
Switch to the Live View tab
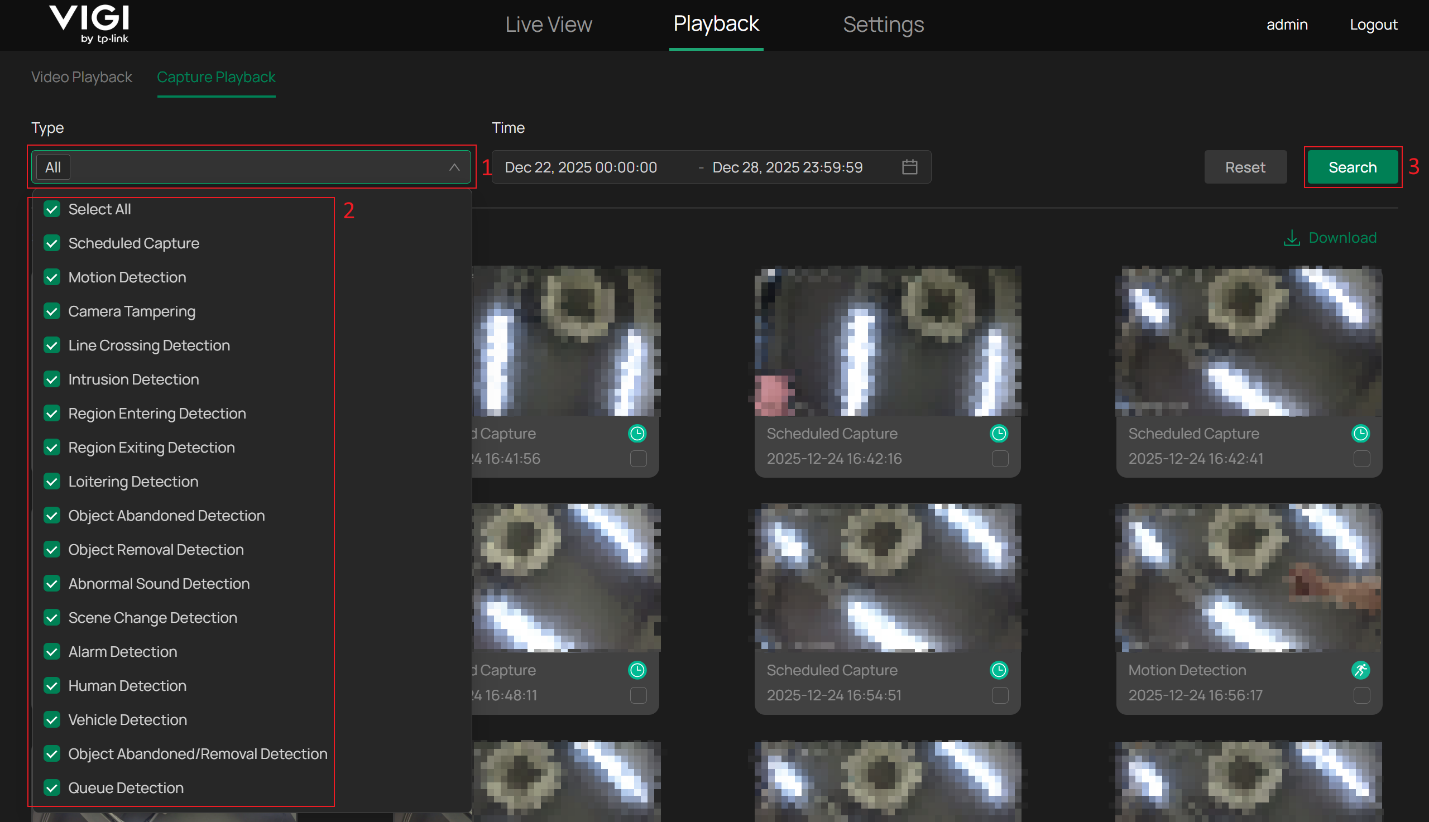tap(548, 25)
